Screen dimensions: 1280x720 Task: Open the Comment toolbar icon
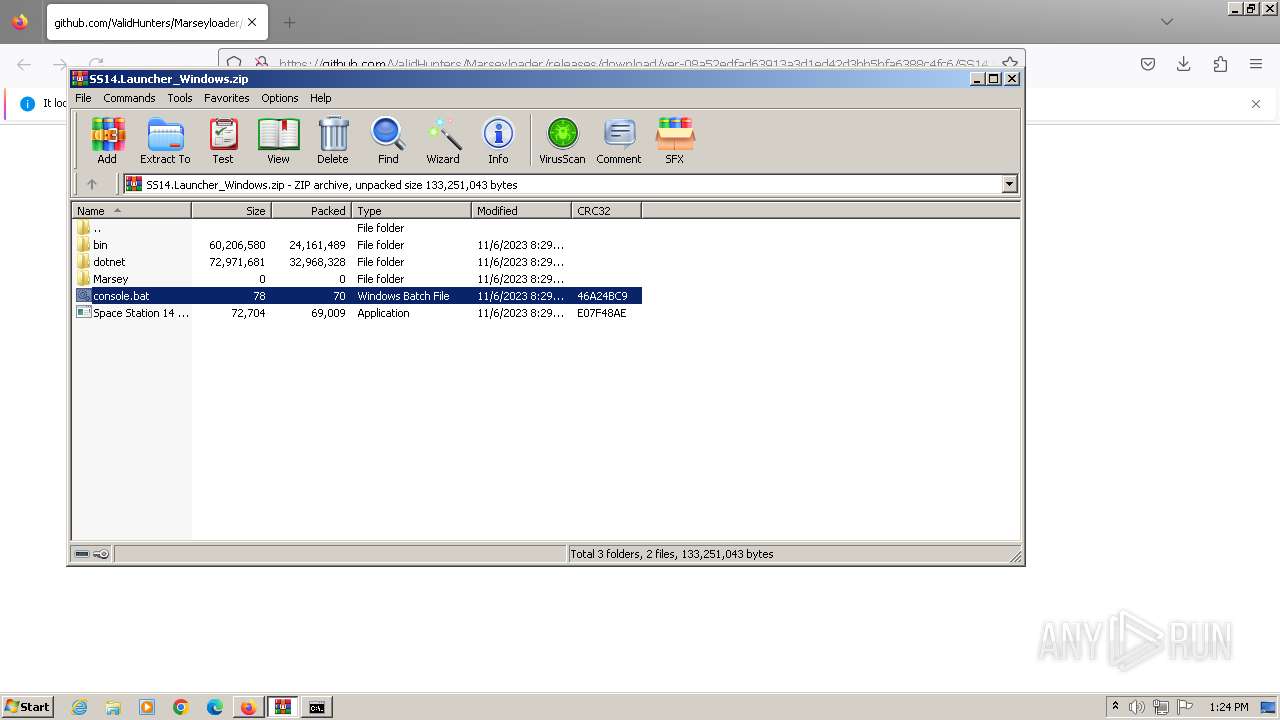pos(619,140)
